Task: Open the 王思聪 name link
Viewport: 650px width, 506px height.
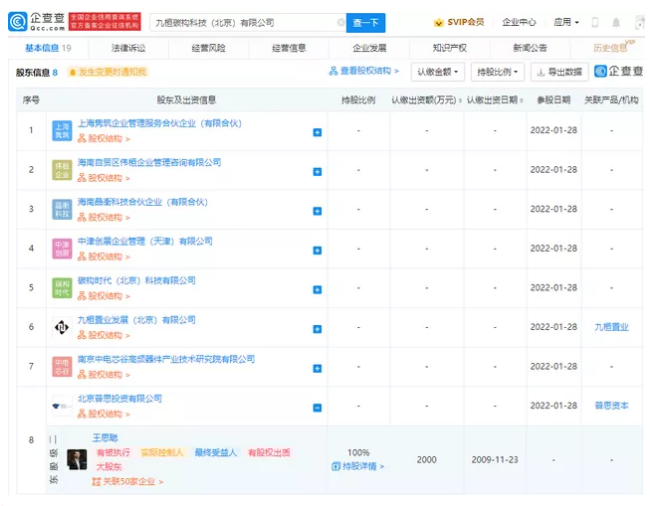Action: [105, 438]
